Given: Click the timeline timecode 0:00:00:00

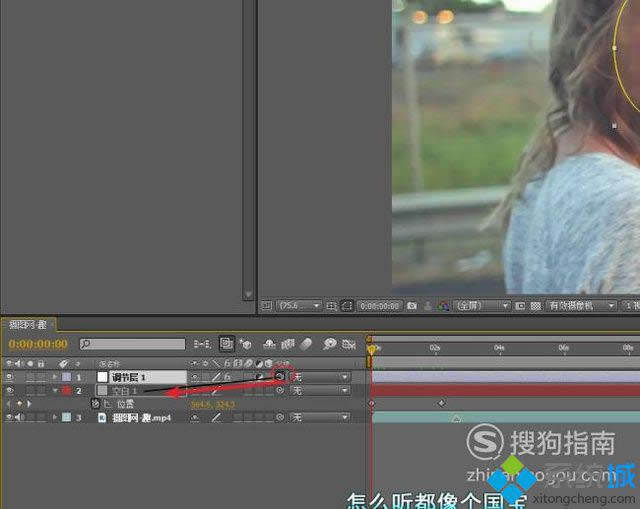Looking at the screenshot, I should pyautogui.click(x=38, y=344).
